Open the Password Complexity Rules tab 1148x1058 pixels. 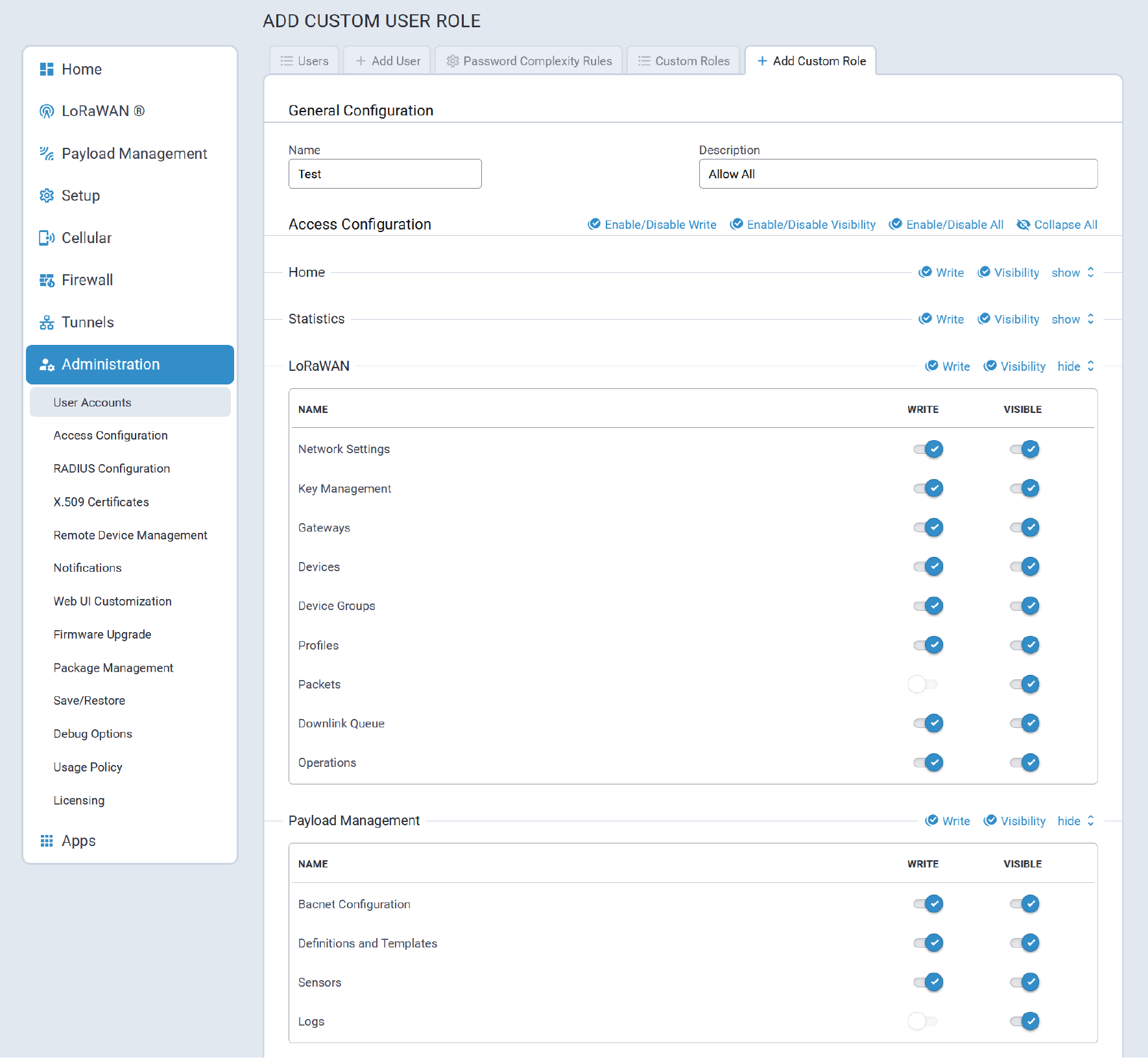pos(529,61)
